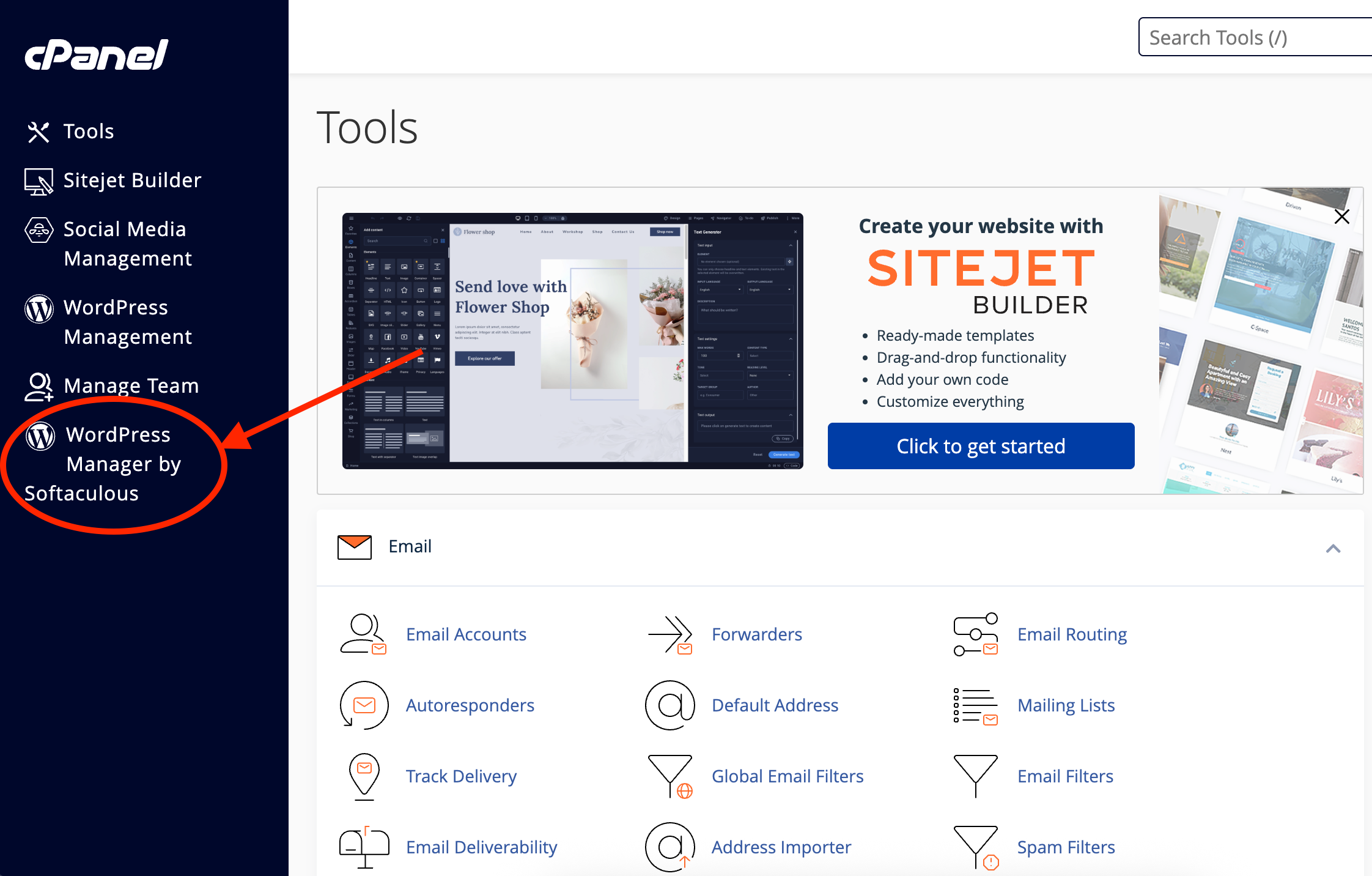Screen dimensions: 1372x876
Task: Open the Global Email Filters link
Action: click(x=787, y=776)
